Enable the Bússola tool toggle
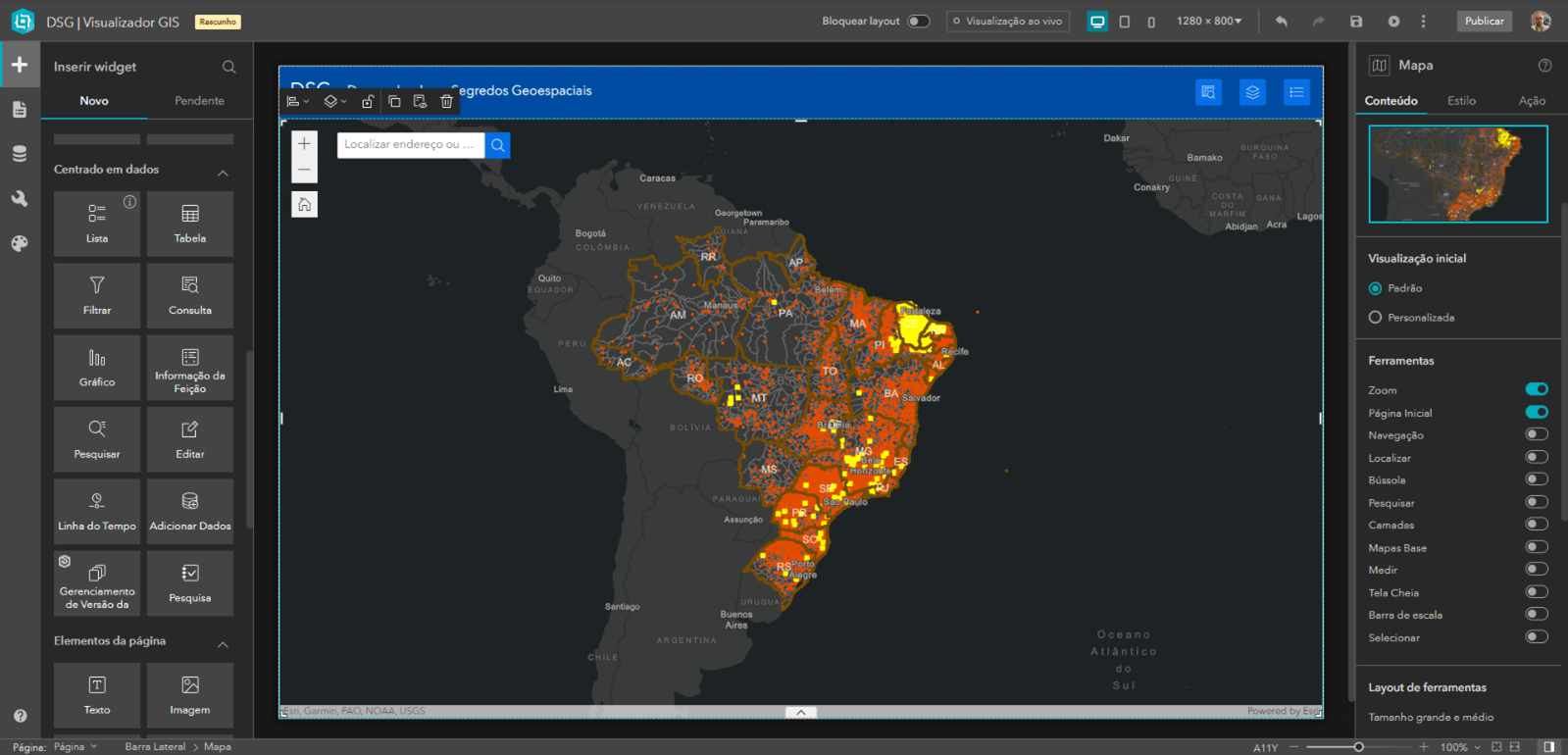Screen dimensions: 1568x755 pyautogui.click(x=1536, y=479)
